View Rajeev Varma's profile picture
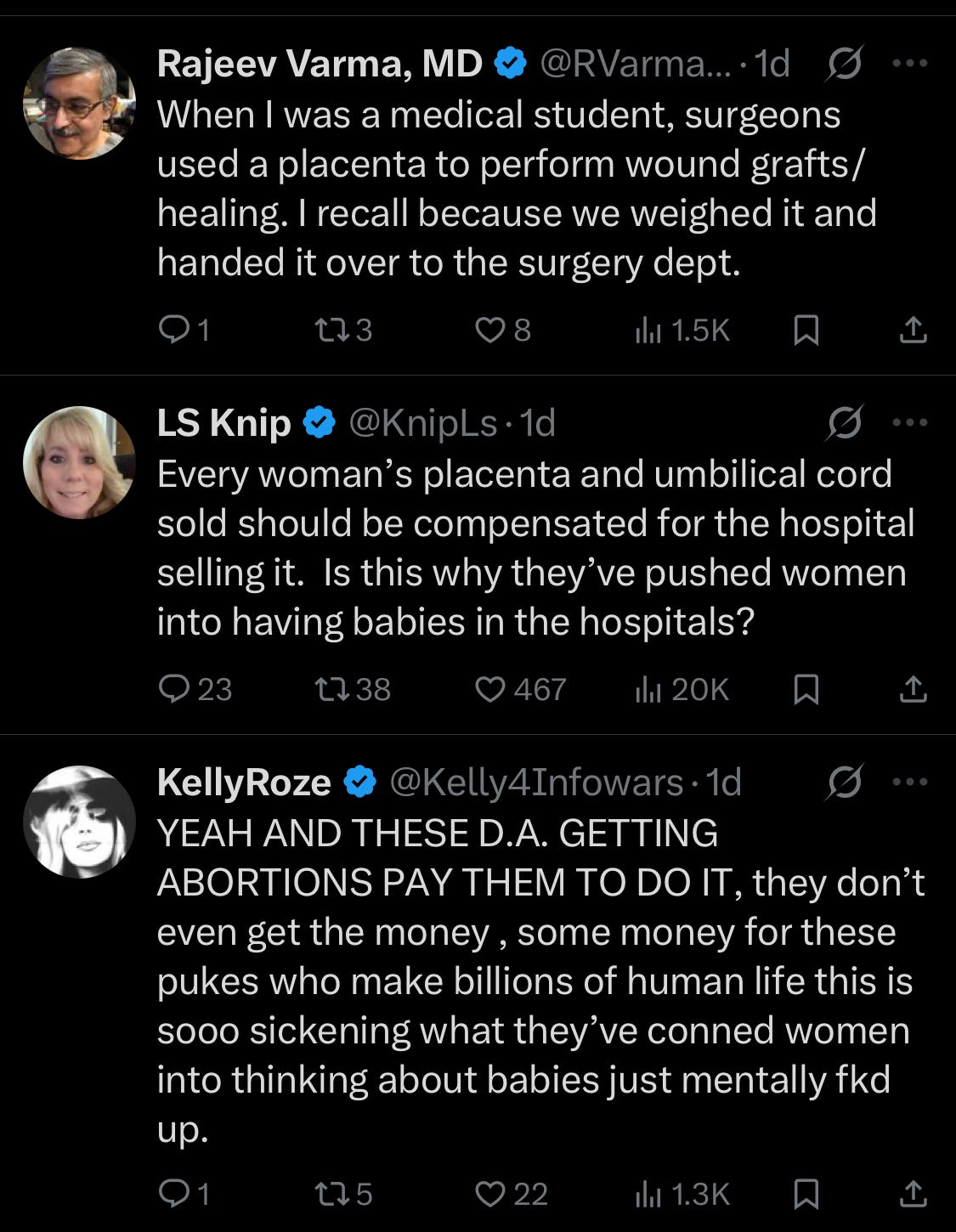The width and height of the screenshot is (956, 1232). click(79, 103)
